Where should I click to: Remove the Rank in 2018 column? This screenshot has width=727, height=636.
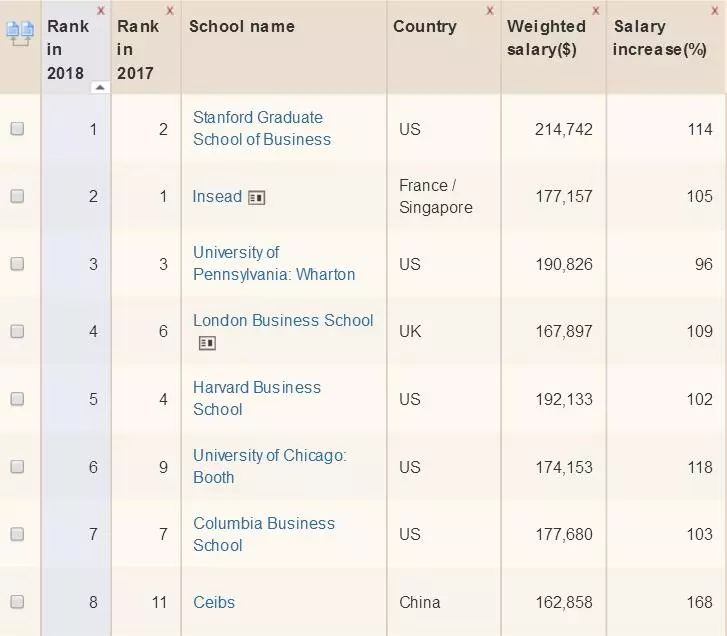tap(100, 10)
